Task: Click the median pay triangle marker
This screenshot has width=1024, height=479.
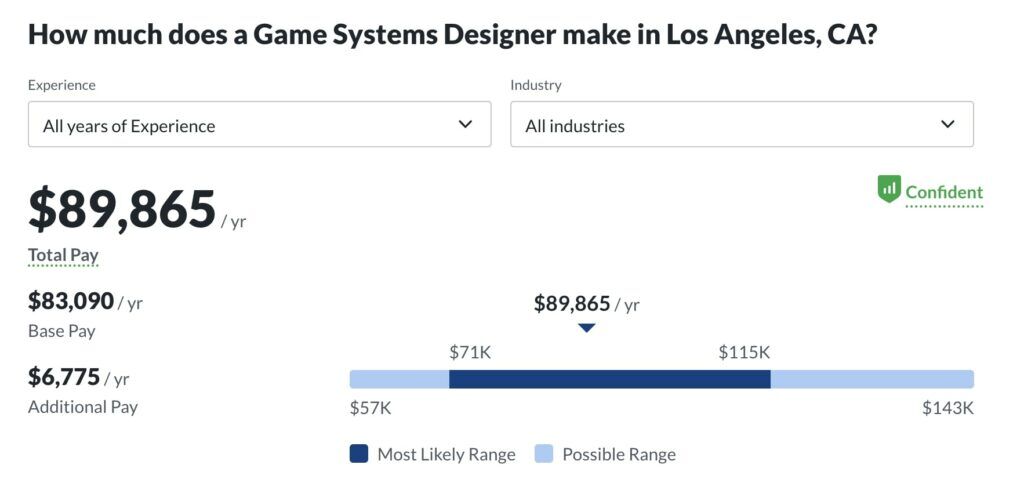Action: coord(587,328)
